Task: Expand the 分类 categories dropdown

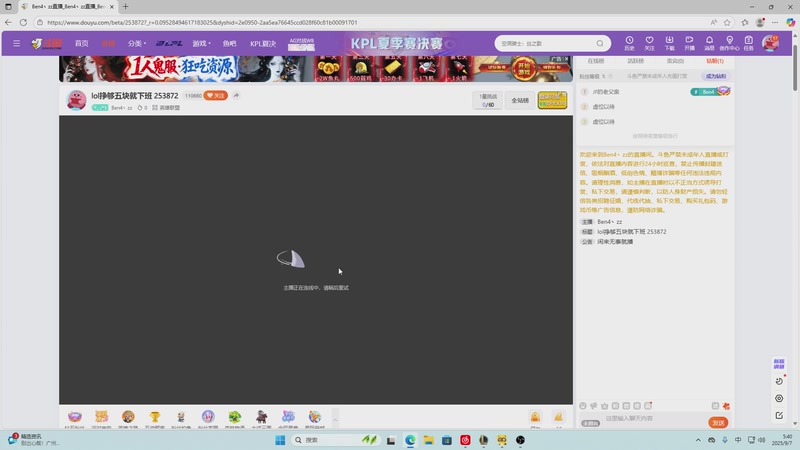Action: (137, 43)
